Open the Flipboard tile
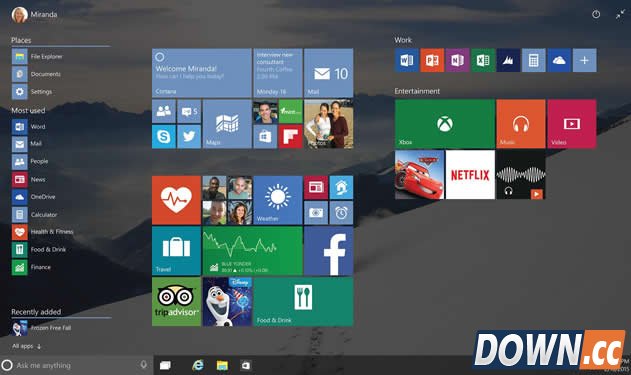631x375 pixels. (x=291, y=136)
